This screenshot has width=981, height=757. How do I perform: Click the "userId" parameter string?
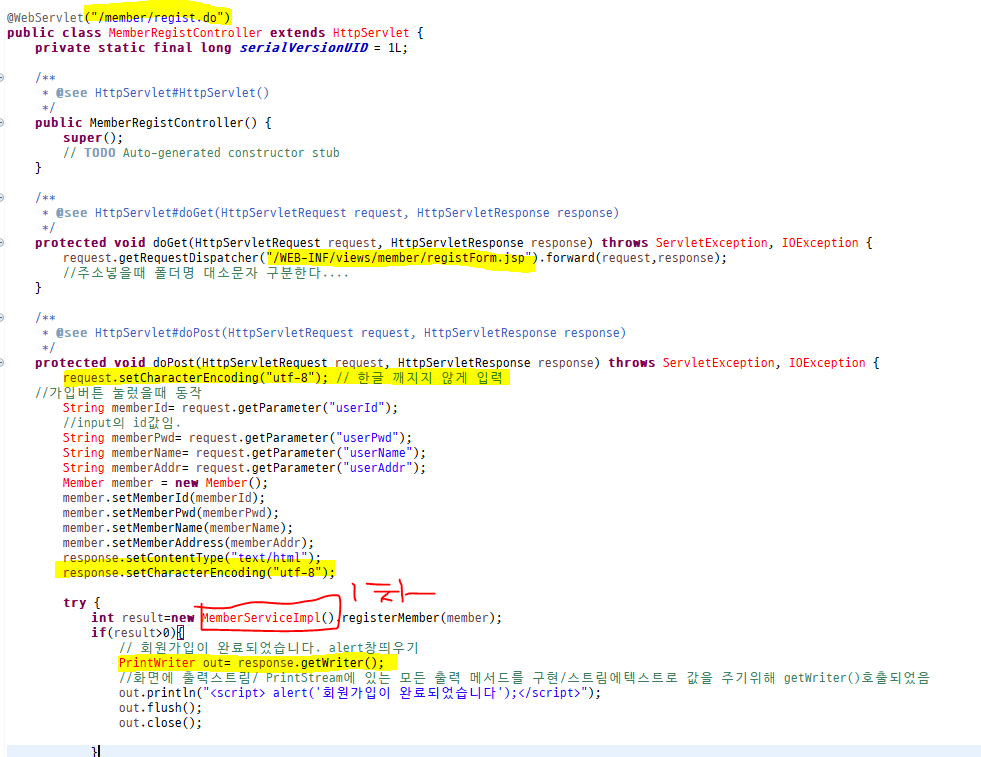click(x=356, y=408)
